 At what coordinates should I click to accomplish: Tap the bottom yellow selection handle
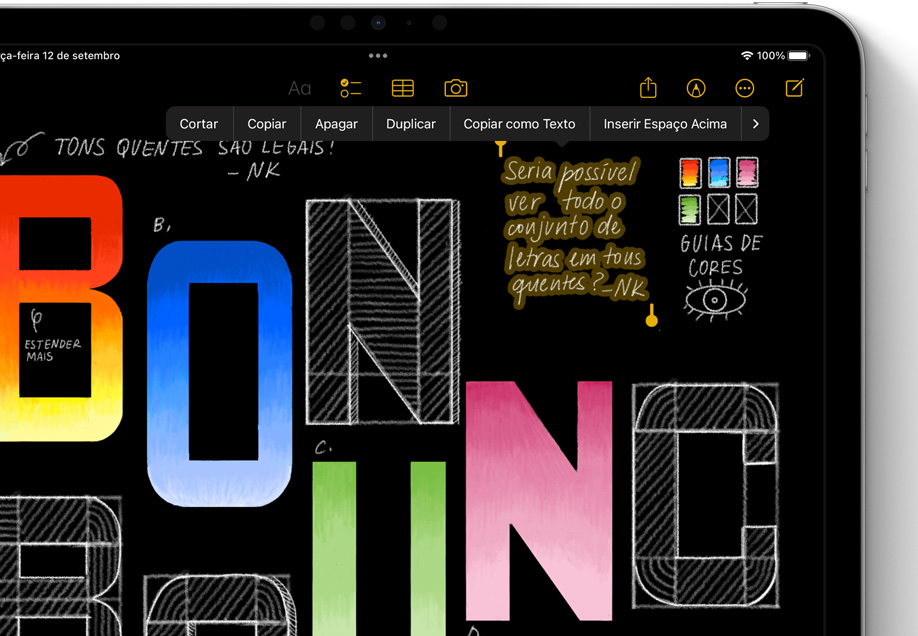click(652, 315)
